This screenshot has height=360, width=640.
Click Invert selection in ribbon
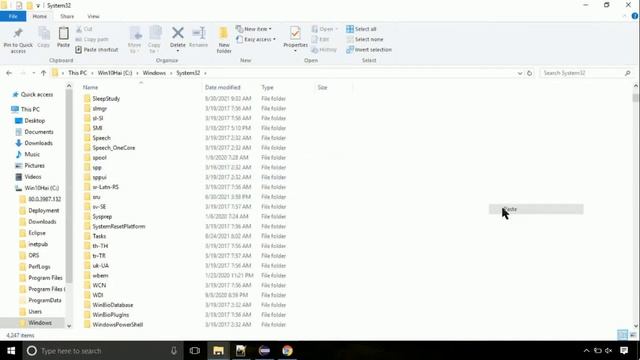[369, 49]
